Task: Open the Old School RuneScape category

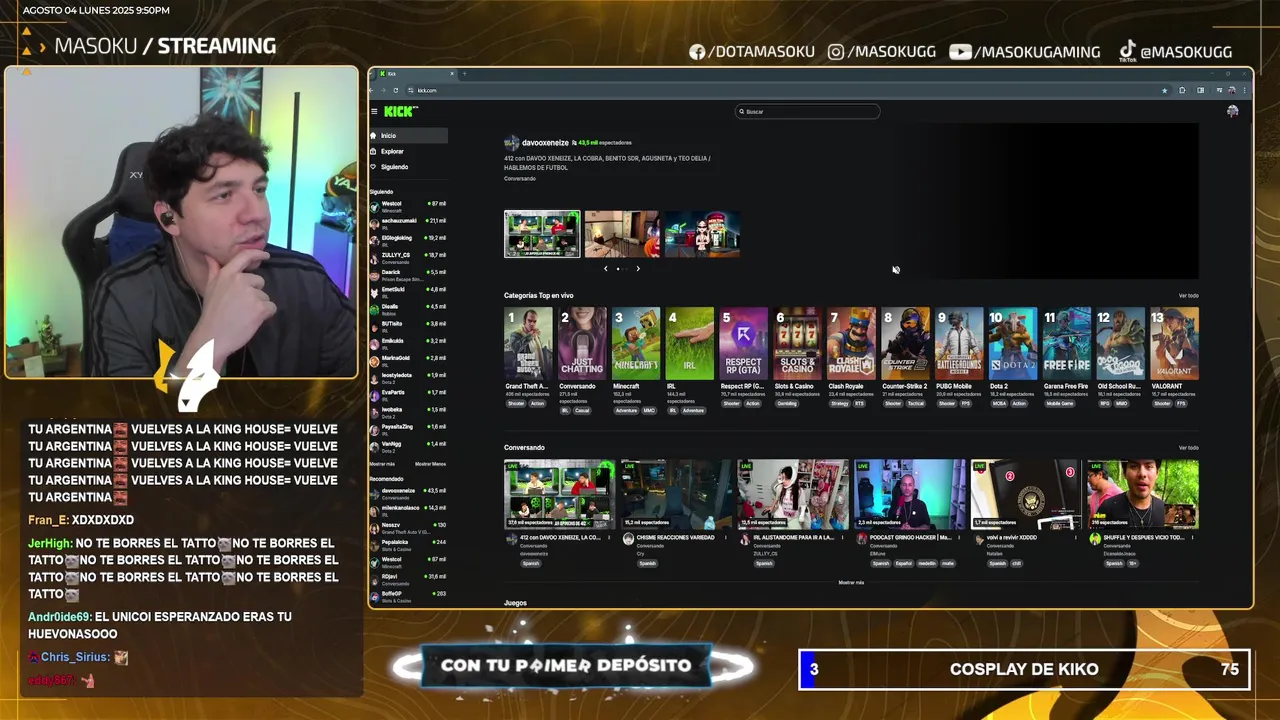Action: pos(1120,344)
